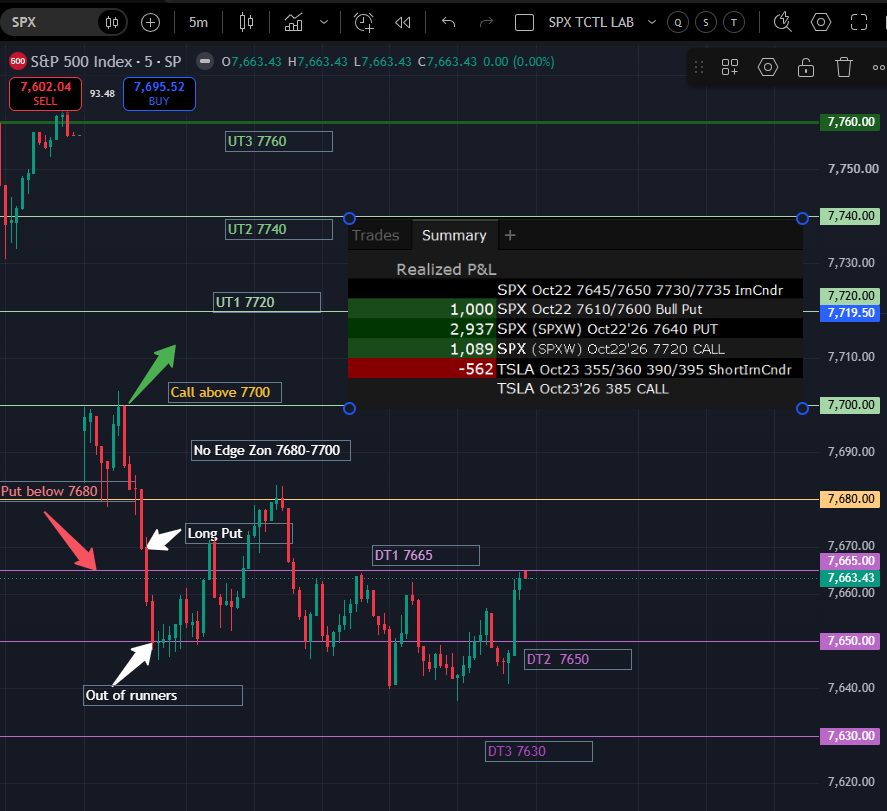Viewport: 887px width, 811px height.
Task: Click the 7,680.00 orange price label
Action: [850, 499]
